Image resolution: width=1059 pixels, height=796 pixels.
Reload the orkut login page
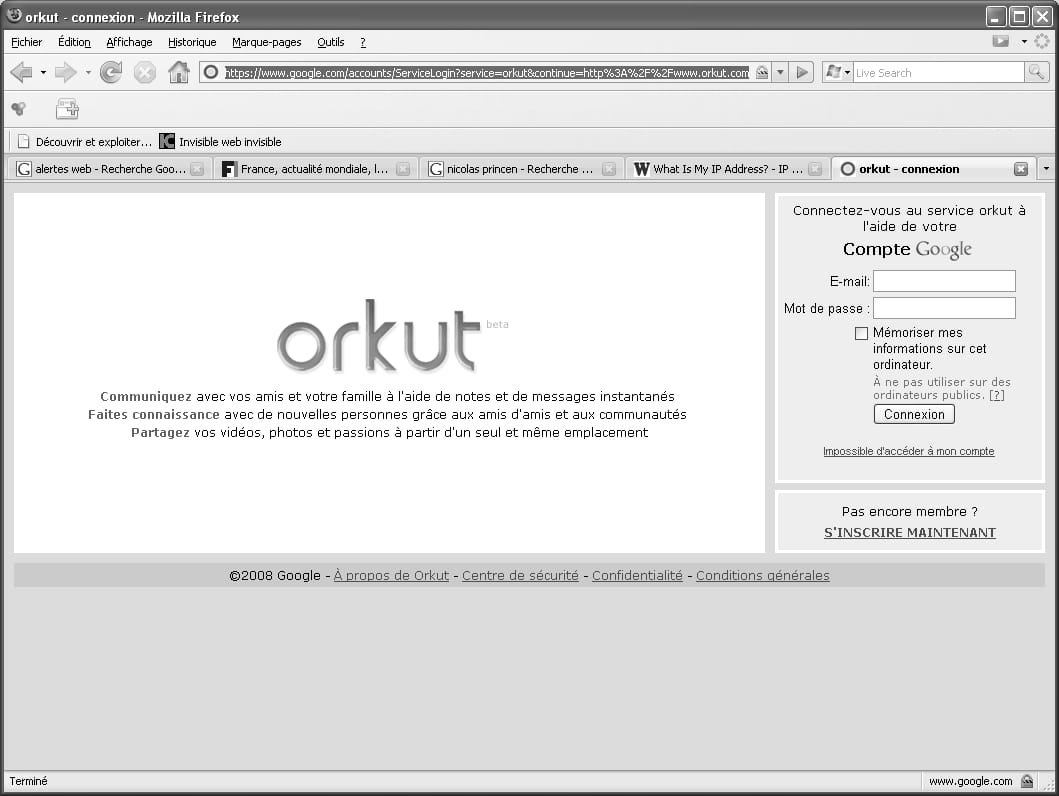[110, 72]
